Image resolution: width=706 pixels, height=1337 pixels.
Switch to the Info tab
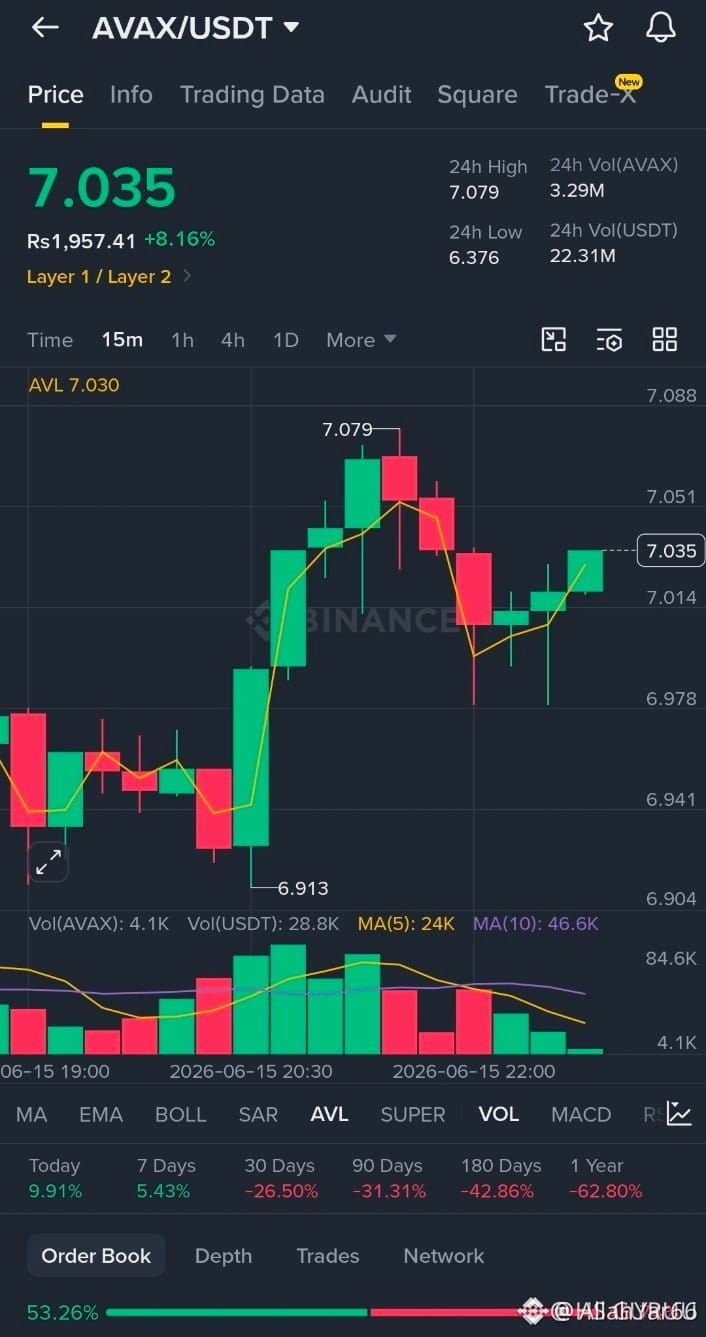click(131, 95)
